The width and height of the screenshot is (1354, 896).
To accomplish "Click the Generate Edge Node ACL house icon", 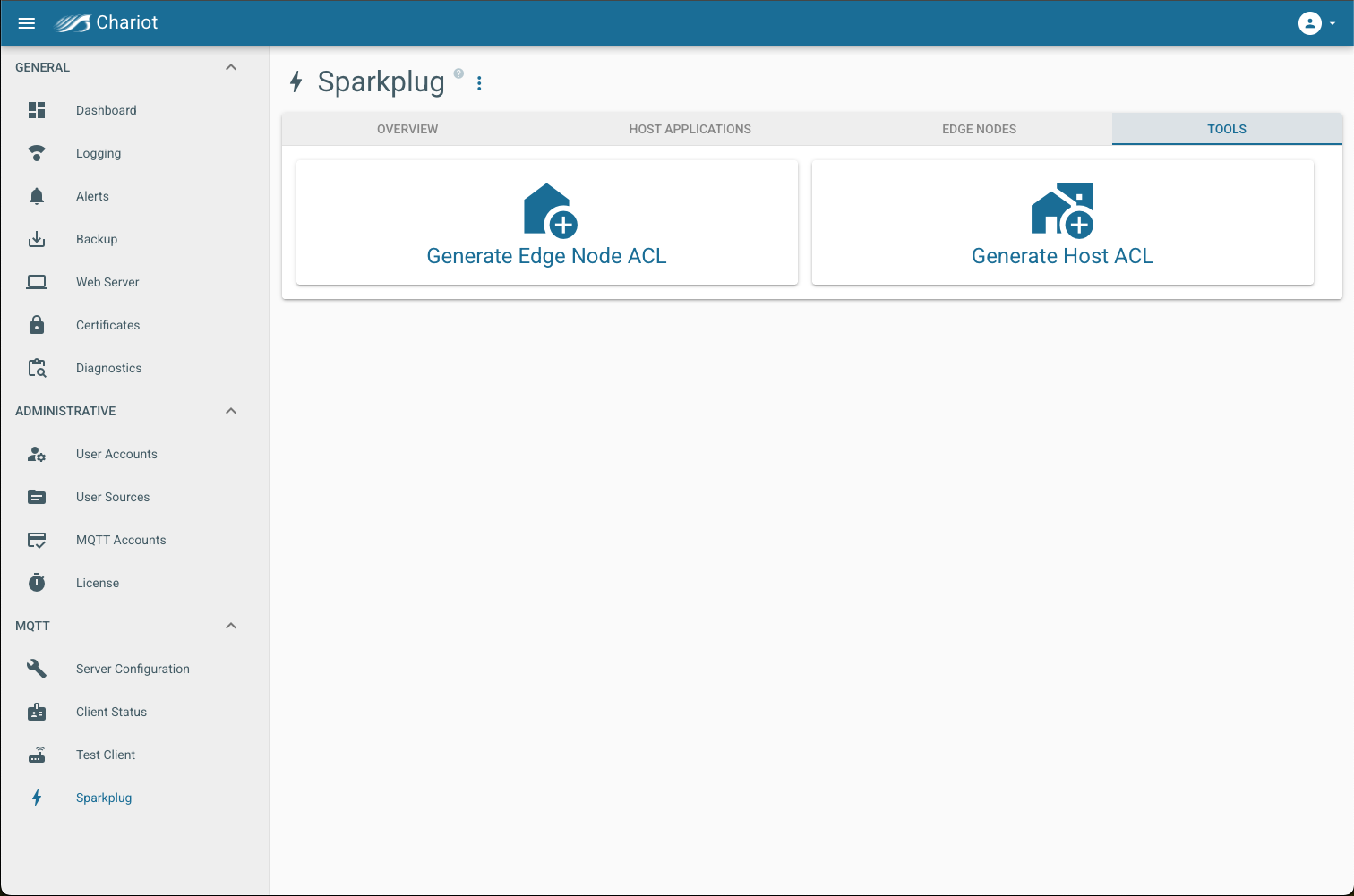I will pos(550,211).
